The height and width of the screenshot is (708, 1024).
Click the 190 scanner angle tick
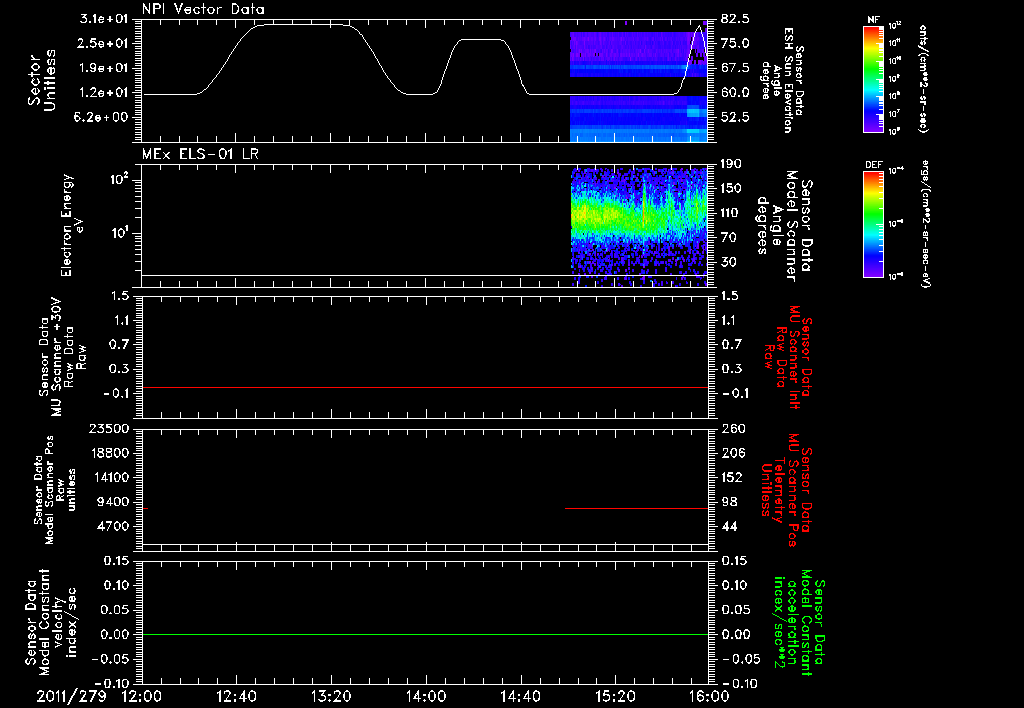click(731, 164)
